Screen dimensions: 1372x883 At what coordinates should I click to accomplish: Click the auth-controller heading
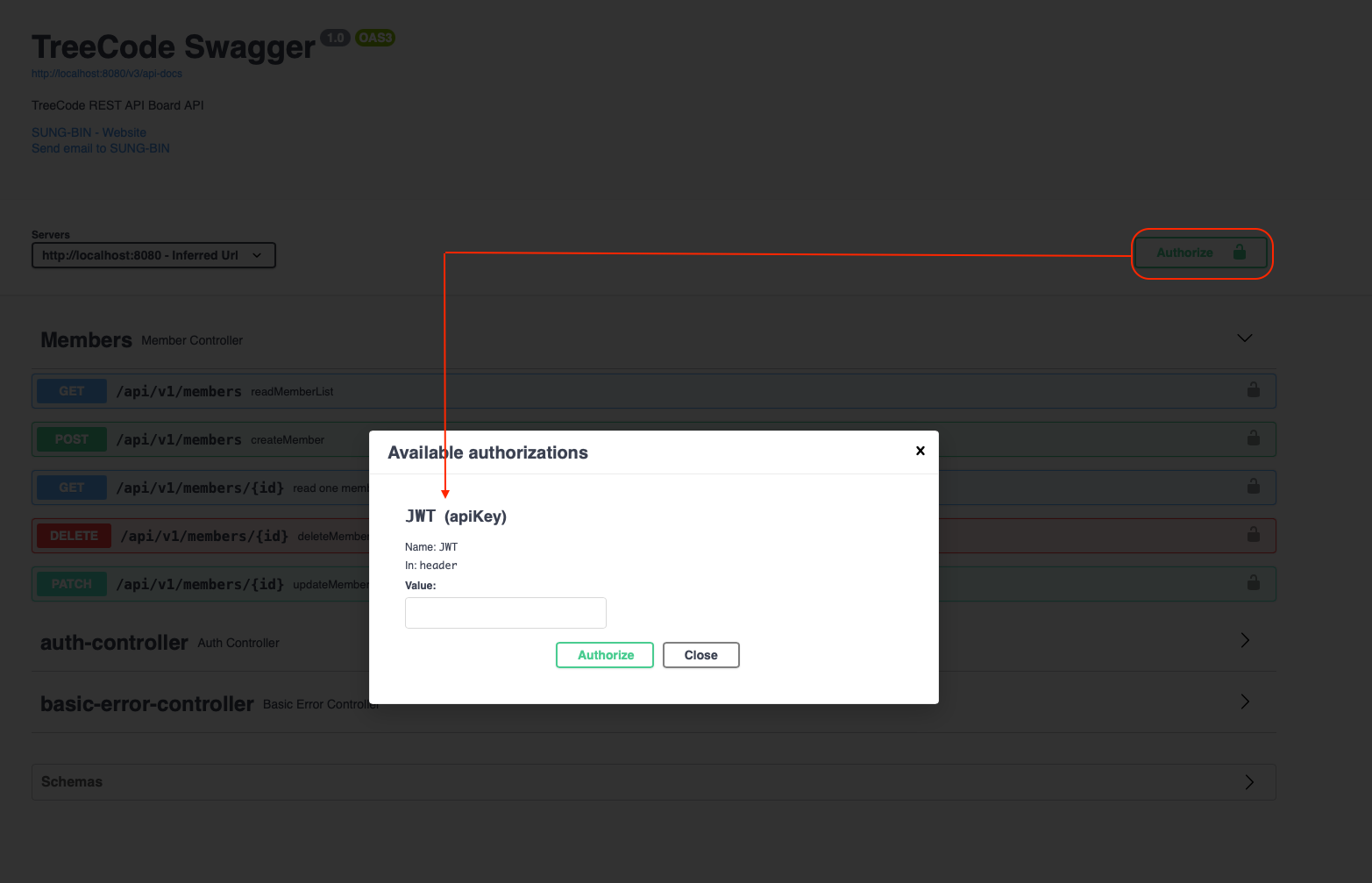click(x=114, y=643)
